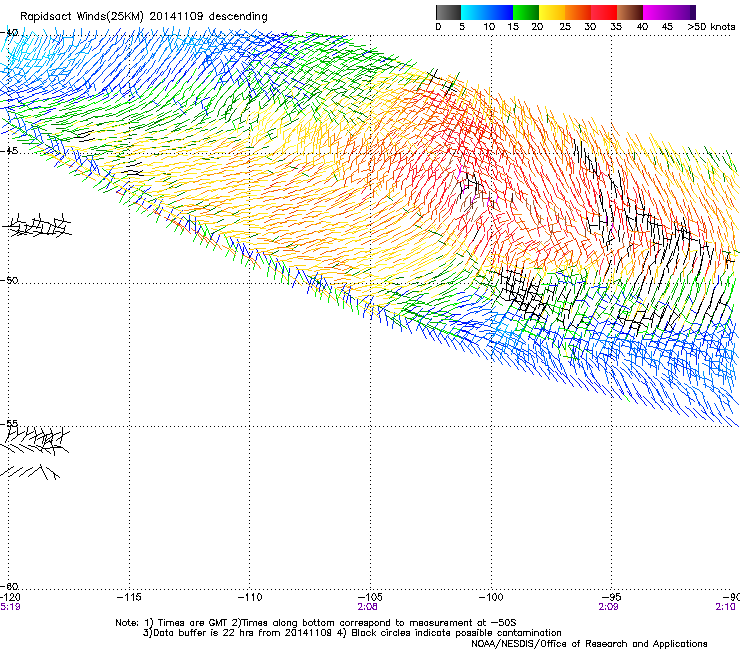Viewport: 740px width, 650px height.
Task: Click the -115 longitude axis label
Action: (x=129, y=597)
